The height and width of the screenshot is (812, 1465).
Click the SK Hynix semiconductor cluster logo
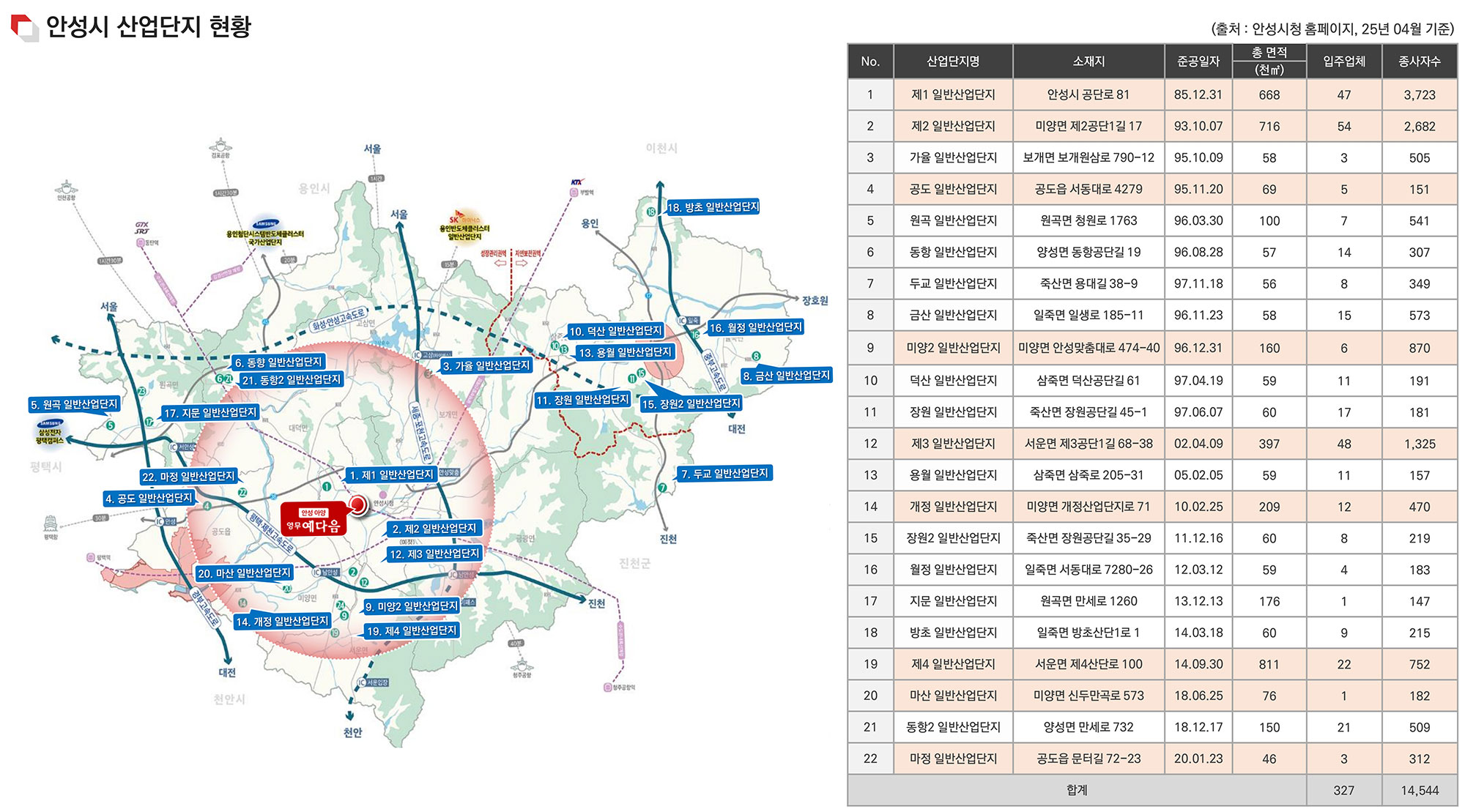click(464, 219)
